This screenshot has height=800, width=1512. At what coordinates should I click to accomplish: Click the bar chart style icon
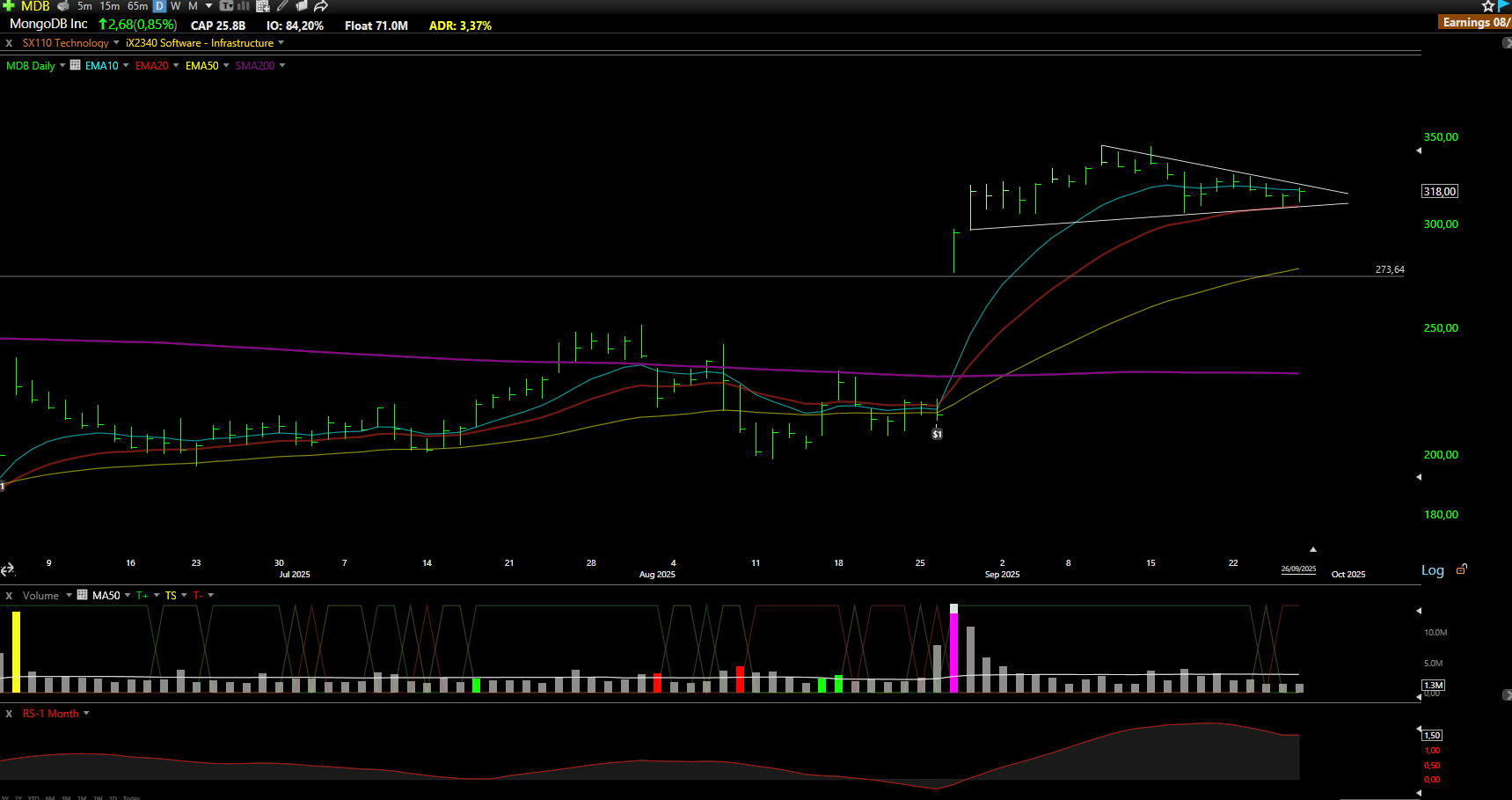244,6
